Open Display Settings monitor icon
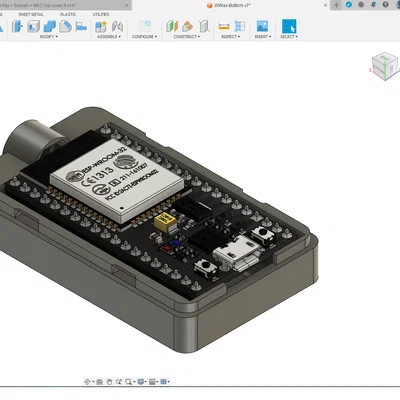The width and height of the screenshot is (400, 400). pos(140,382)
